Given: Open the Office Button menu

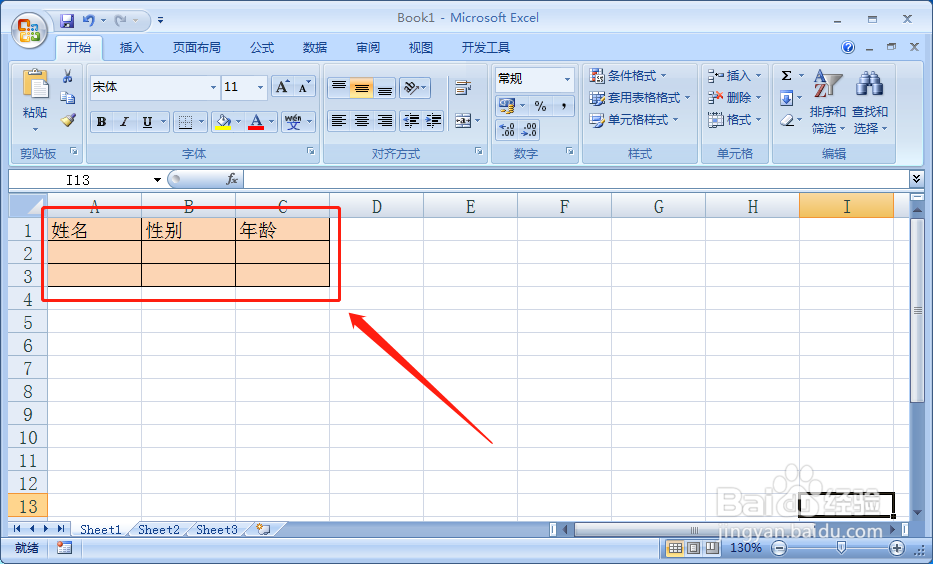Looking at the screenshot, I should pos(29,30).
